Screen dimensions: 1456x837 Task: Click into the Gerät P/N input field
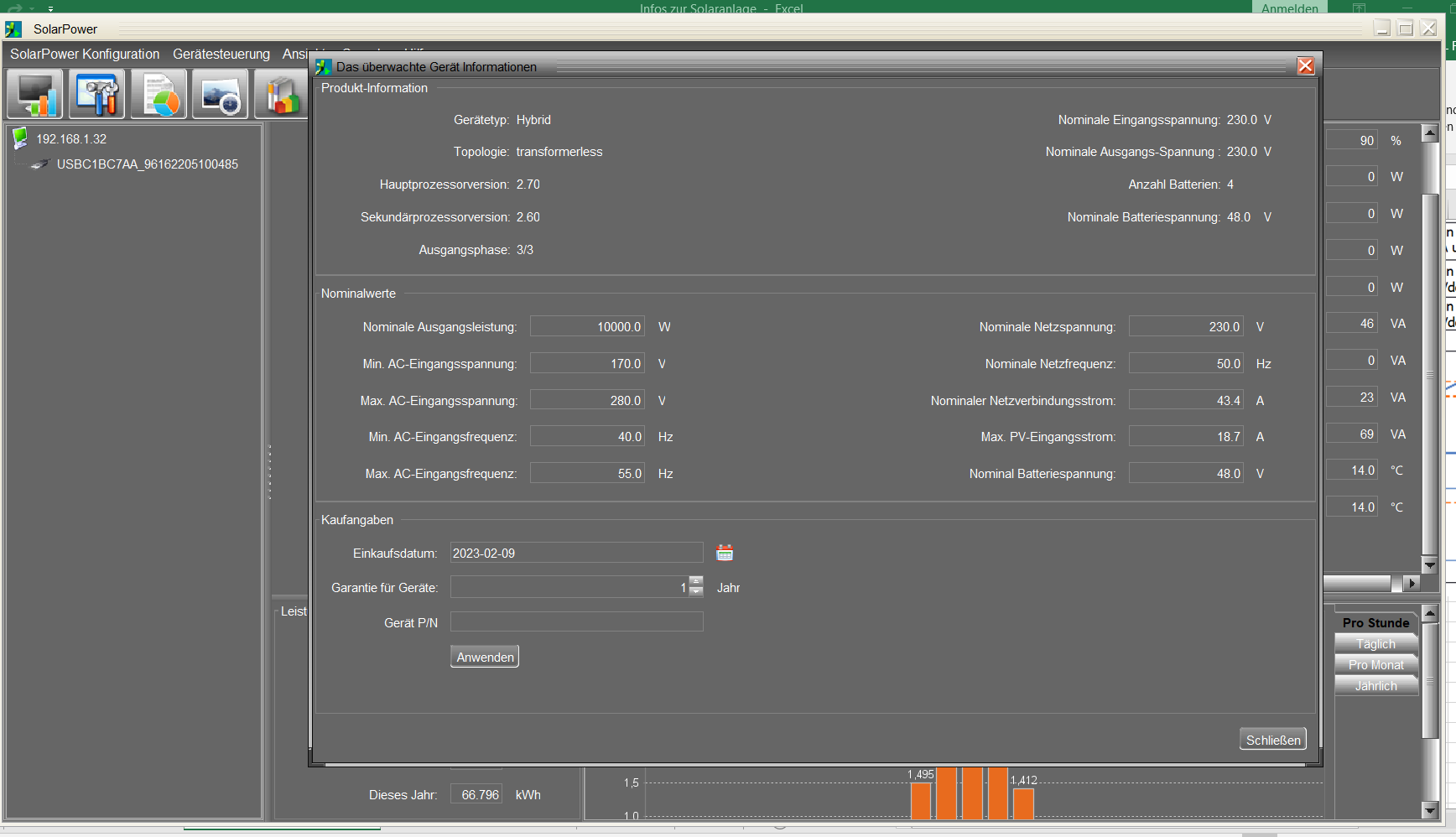pyautogui.click(x=576, y=622)
